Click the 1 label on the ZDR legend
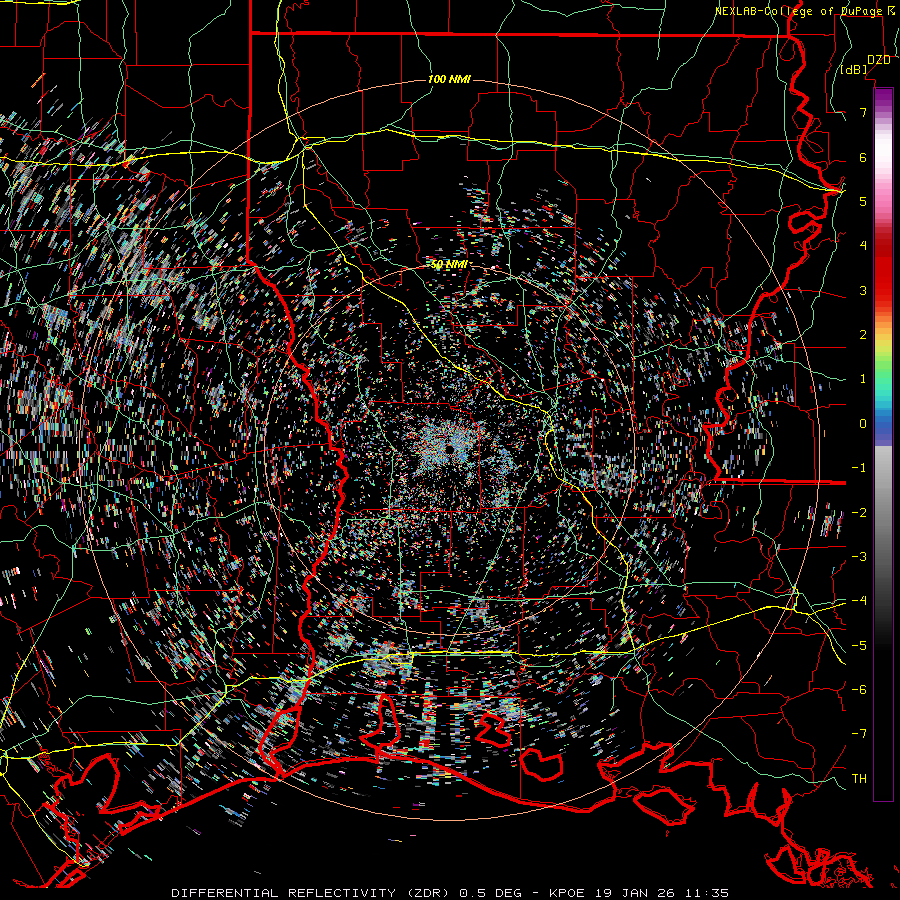 863,379
